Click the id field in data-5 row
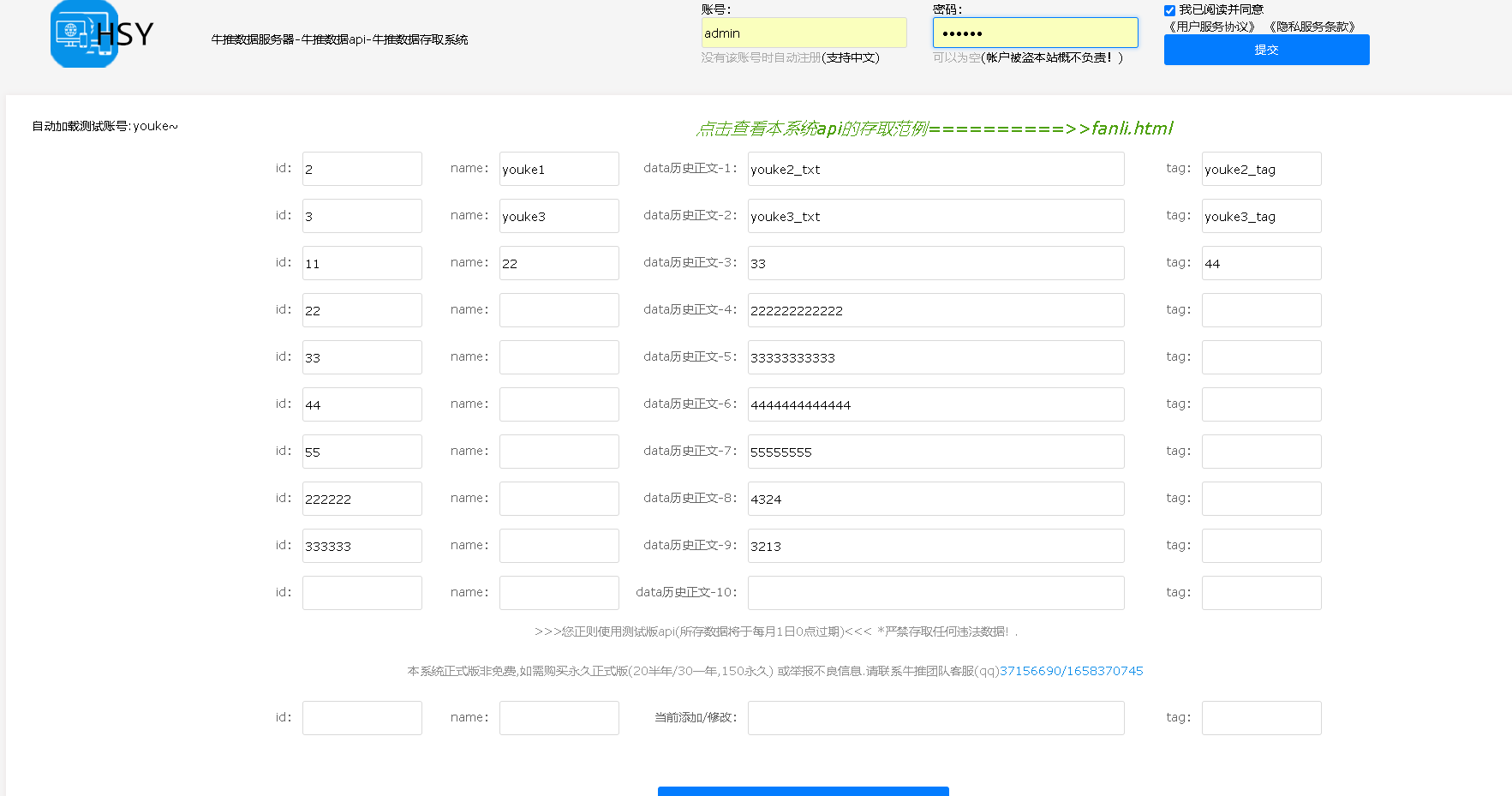The height and width of the screenshot is (796, 1512). [362, 357]
